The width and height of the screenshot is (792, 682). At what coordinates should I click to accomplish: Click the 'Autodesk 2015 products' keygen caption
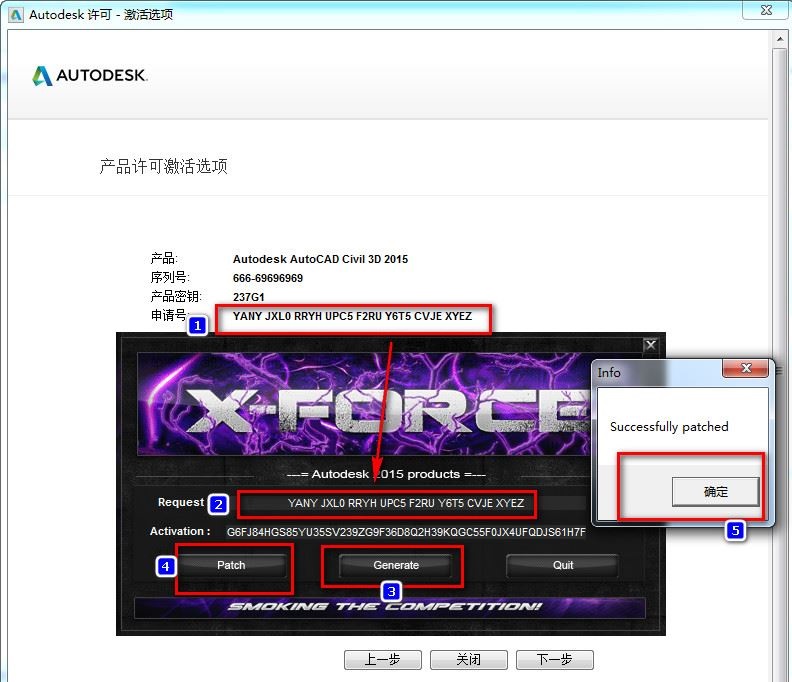(386, 474)
